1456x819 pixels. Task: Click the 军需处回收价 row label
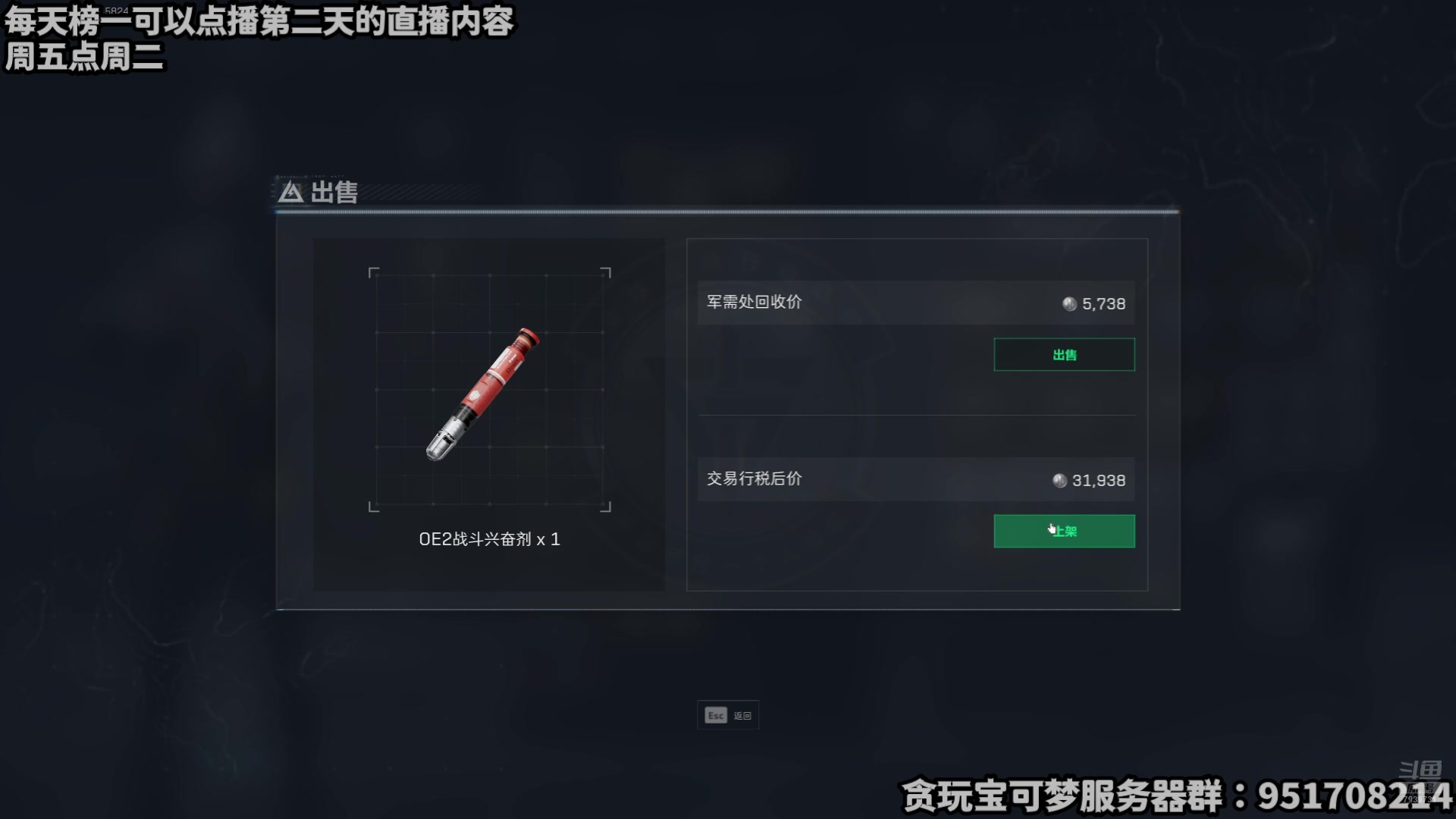pyautogui.click(x=755, y=302)
